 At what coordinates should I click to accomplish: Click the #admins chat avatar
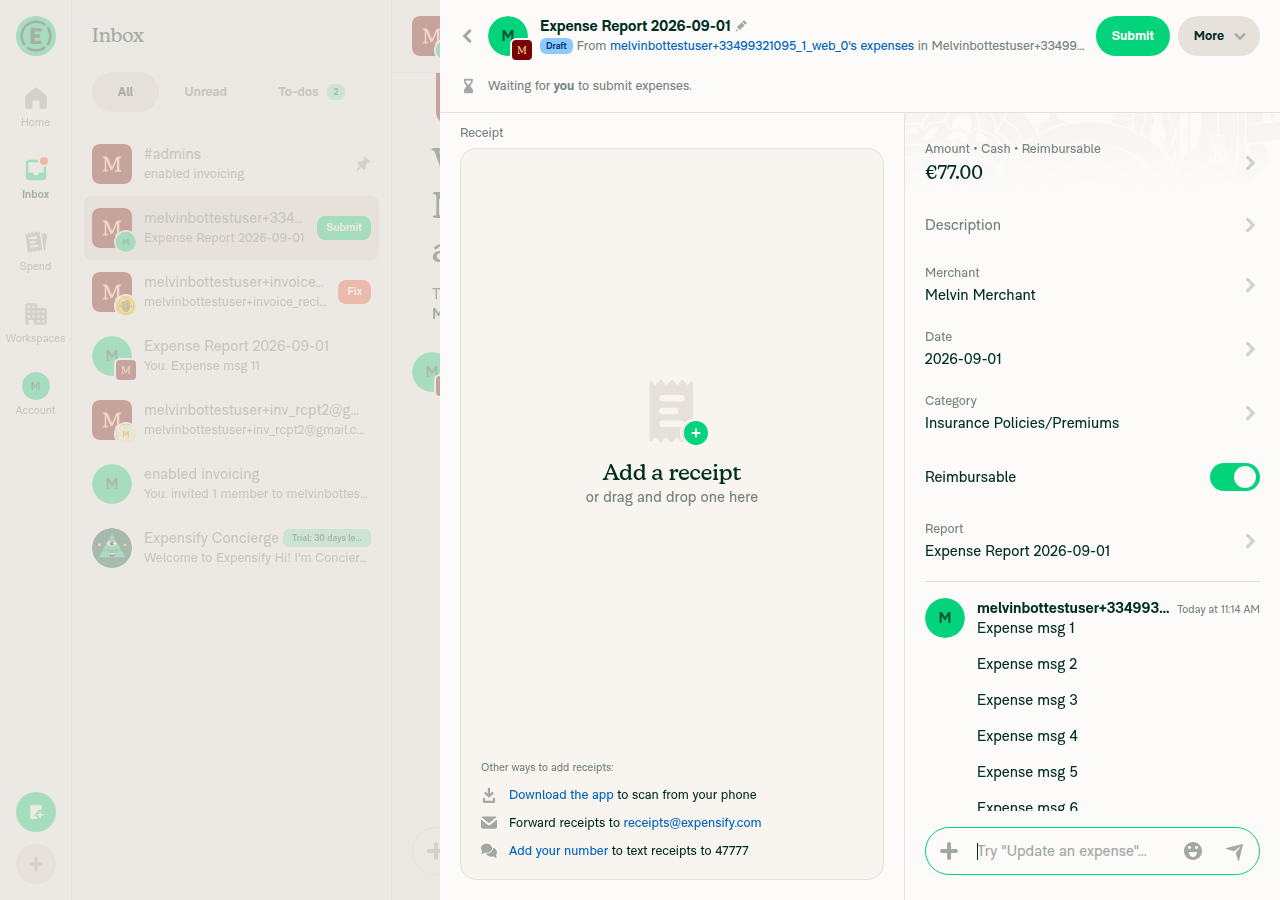(x=112, y=164)
